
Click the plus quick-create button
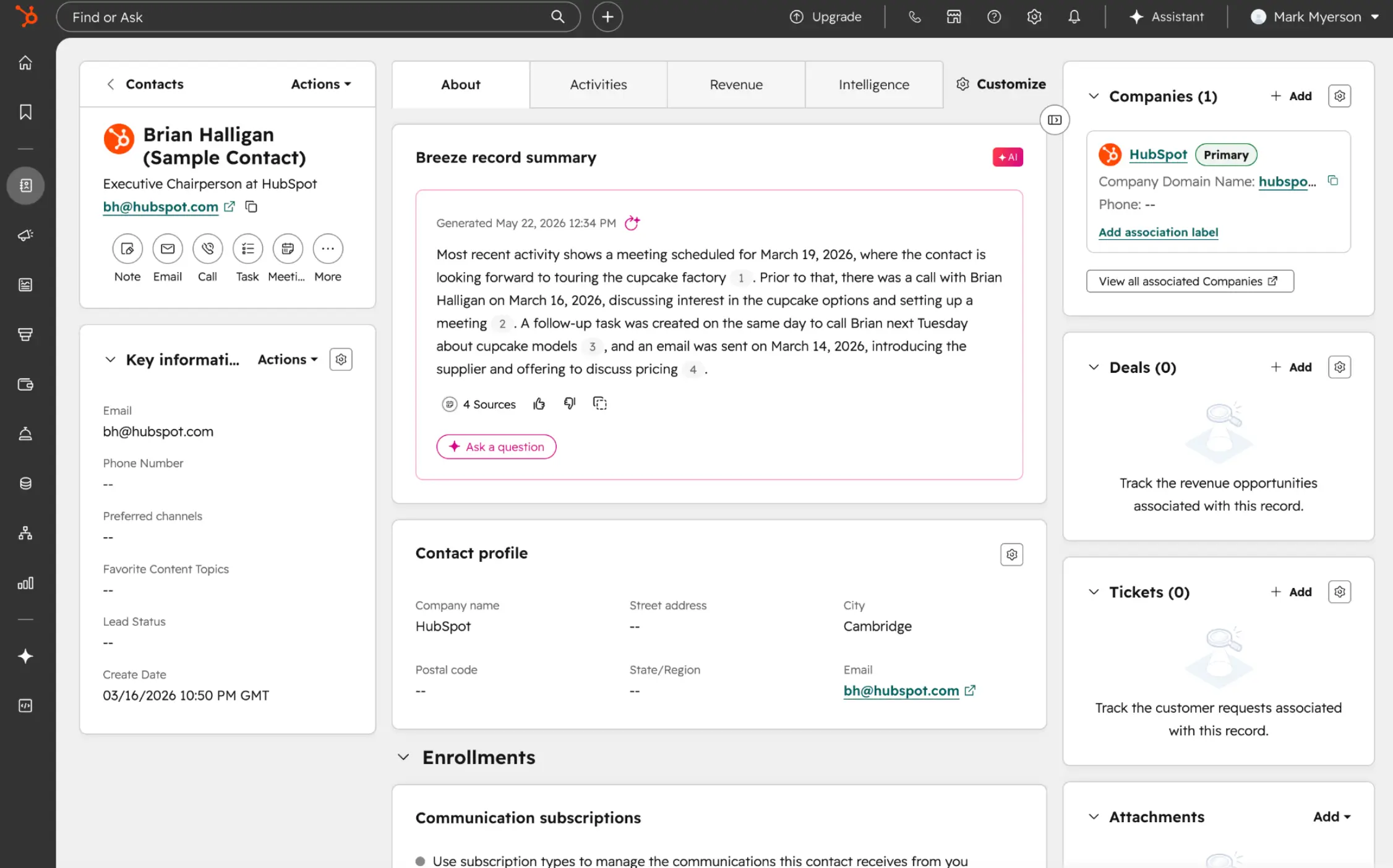click(x=607, y=17)
